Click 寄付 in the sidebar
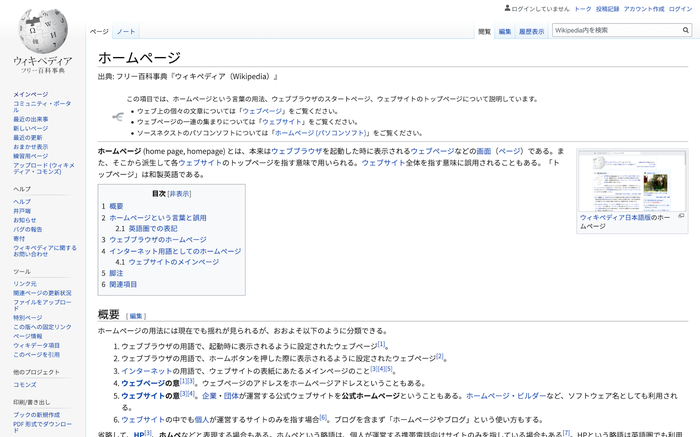This screenshot has width=700, height=437. tap(19, 238)
